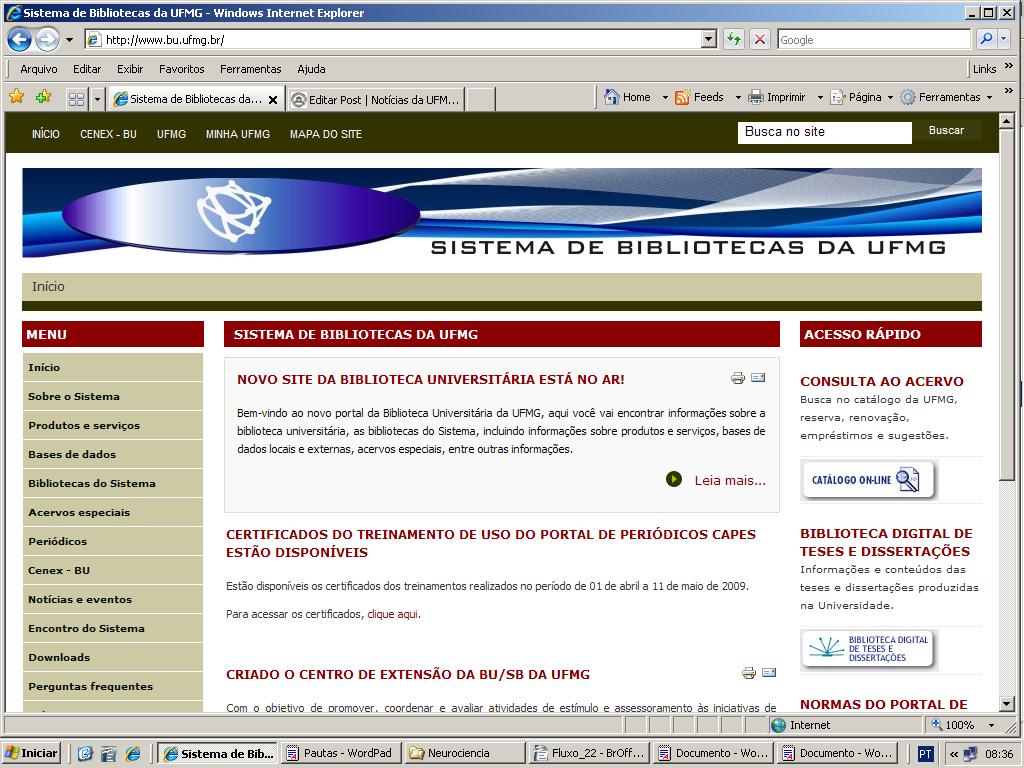This screenshot has width=1024, height=768.
Task: Expand the Feeds dropdown arrow
Action: tap(738, 98)
